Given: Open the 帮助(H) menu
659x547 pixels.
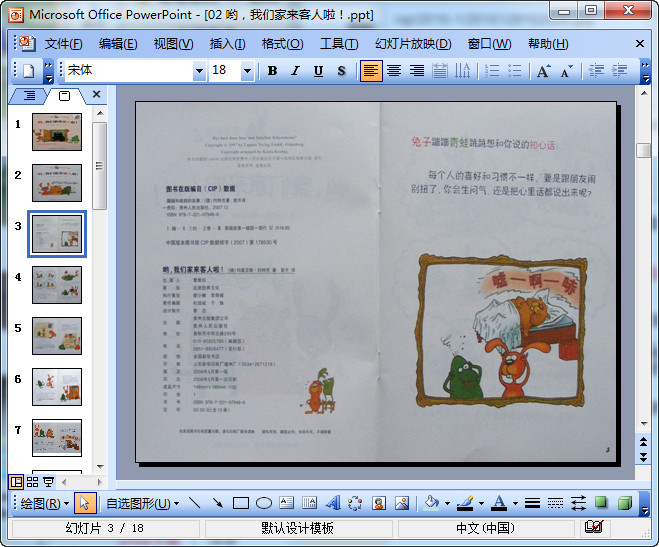Looking at the screenshot, I should point(548,44).
